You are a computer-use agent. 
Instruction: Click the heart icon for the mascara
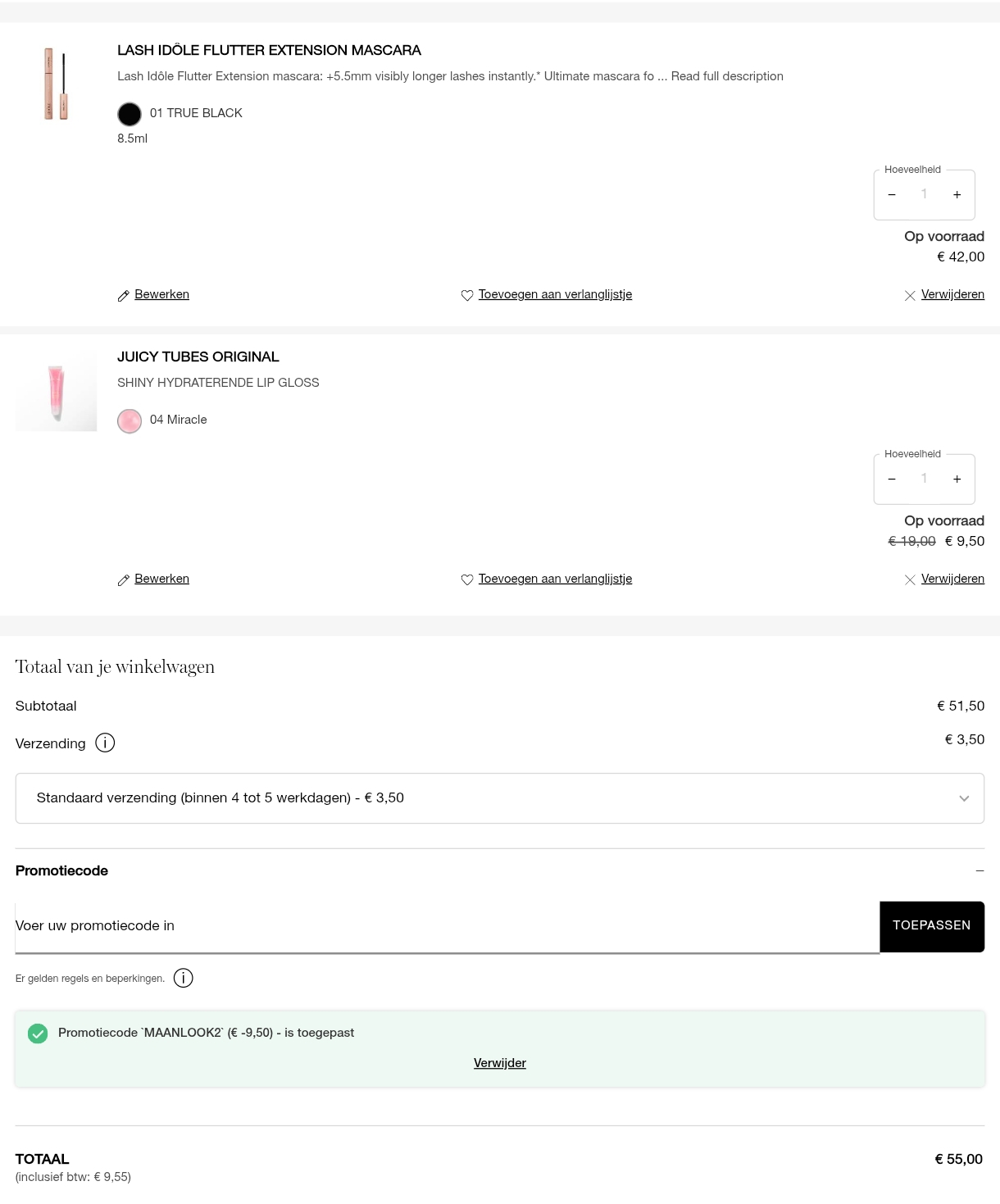coord(467,295)
